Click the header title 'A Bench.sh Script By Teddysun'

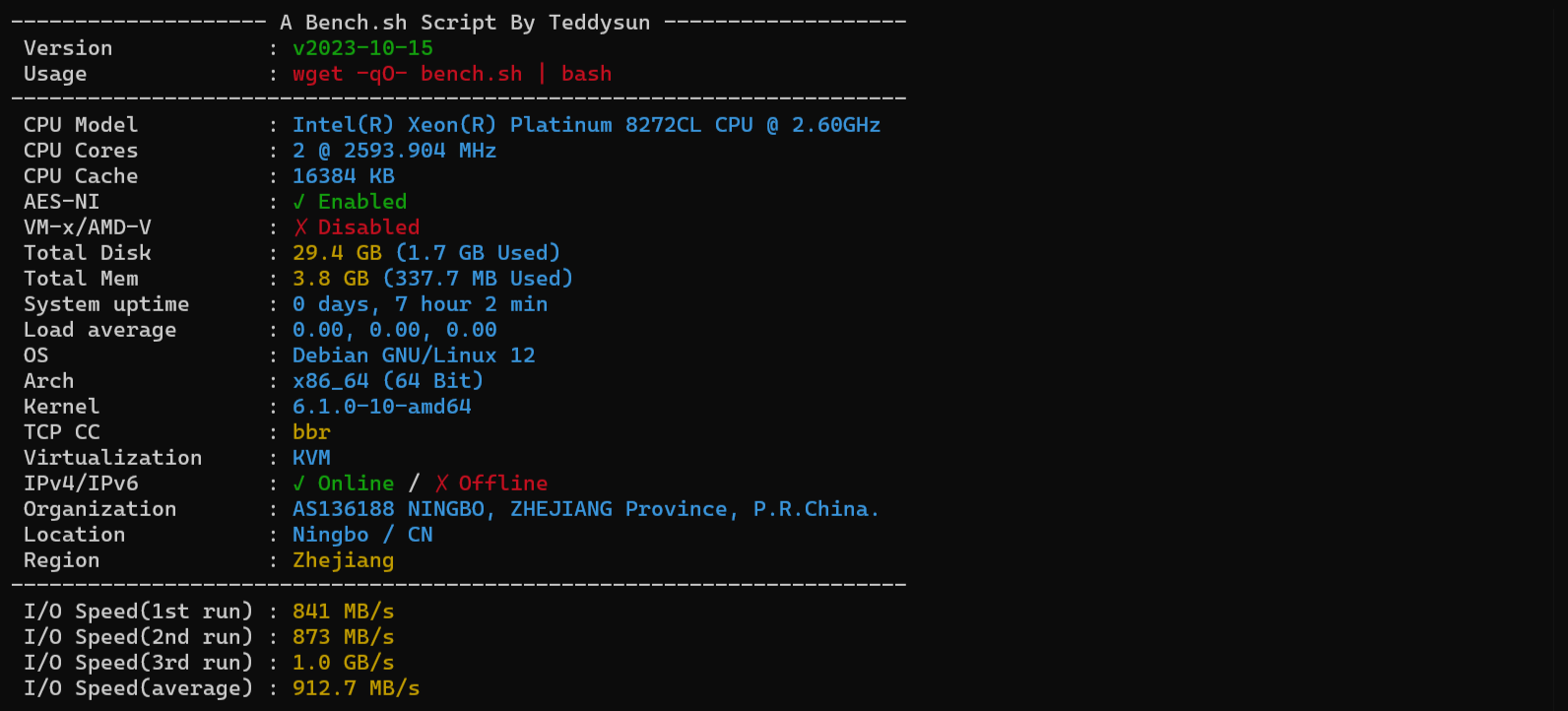click(x=465, y=23)
